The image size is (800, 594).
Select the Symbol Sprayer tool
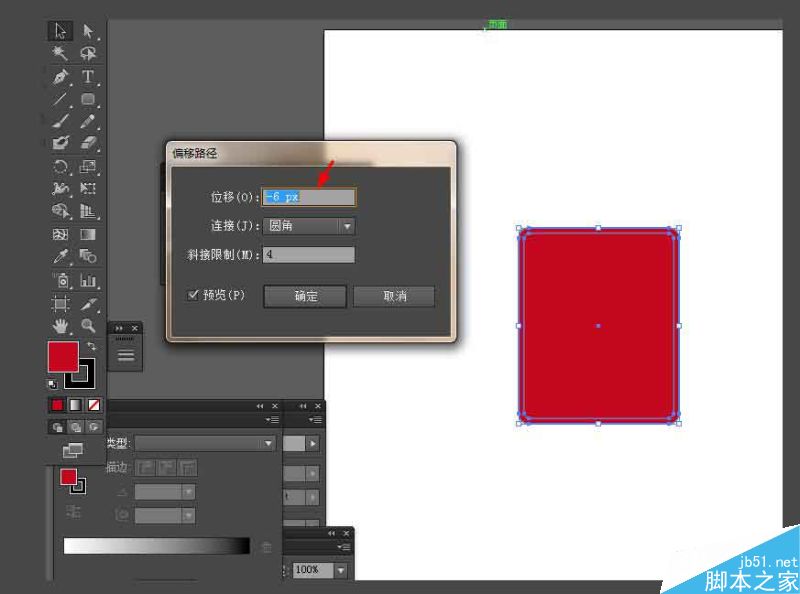[60, 280]
